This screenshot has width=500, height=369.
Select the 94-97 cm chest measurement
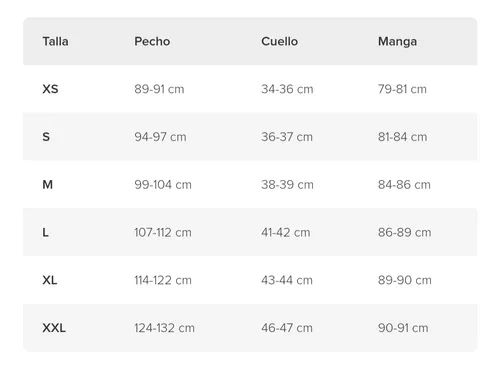(x=160, y=137)
